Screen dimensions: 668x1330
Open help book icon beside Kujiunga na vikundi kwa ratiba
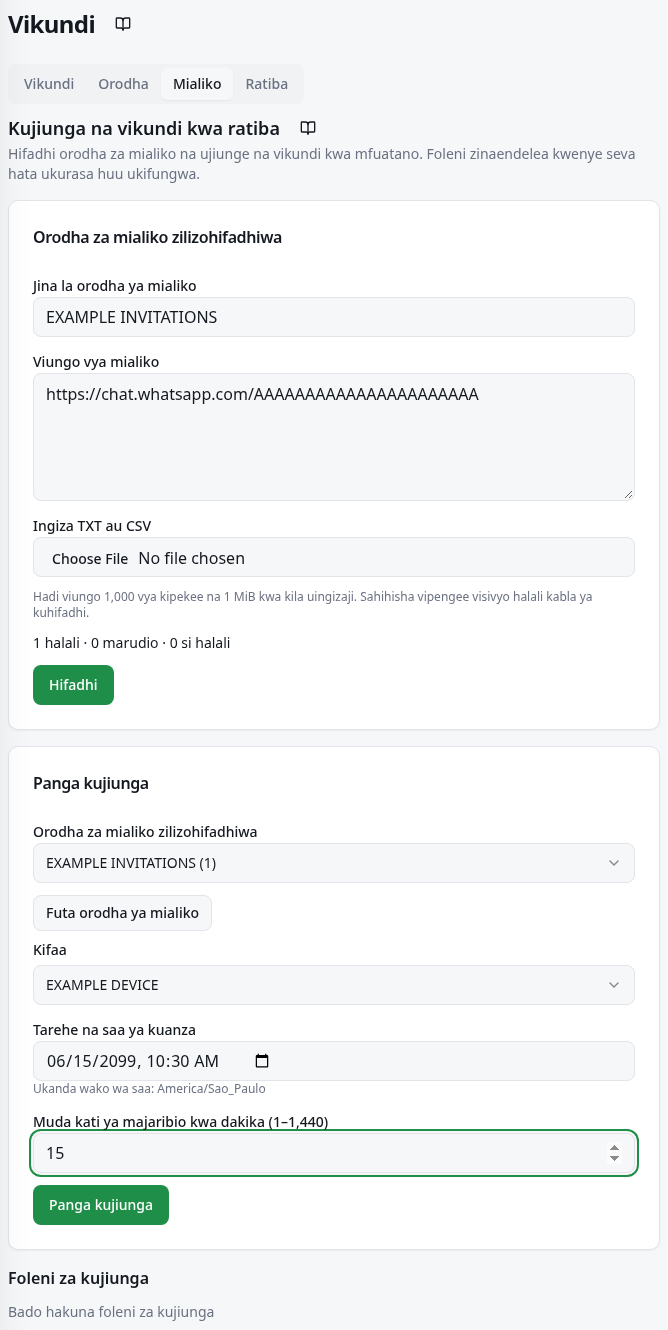coord(309,128)
